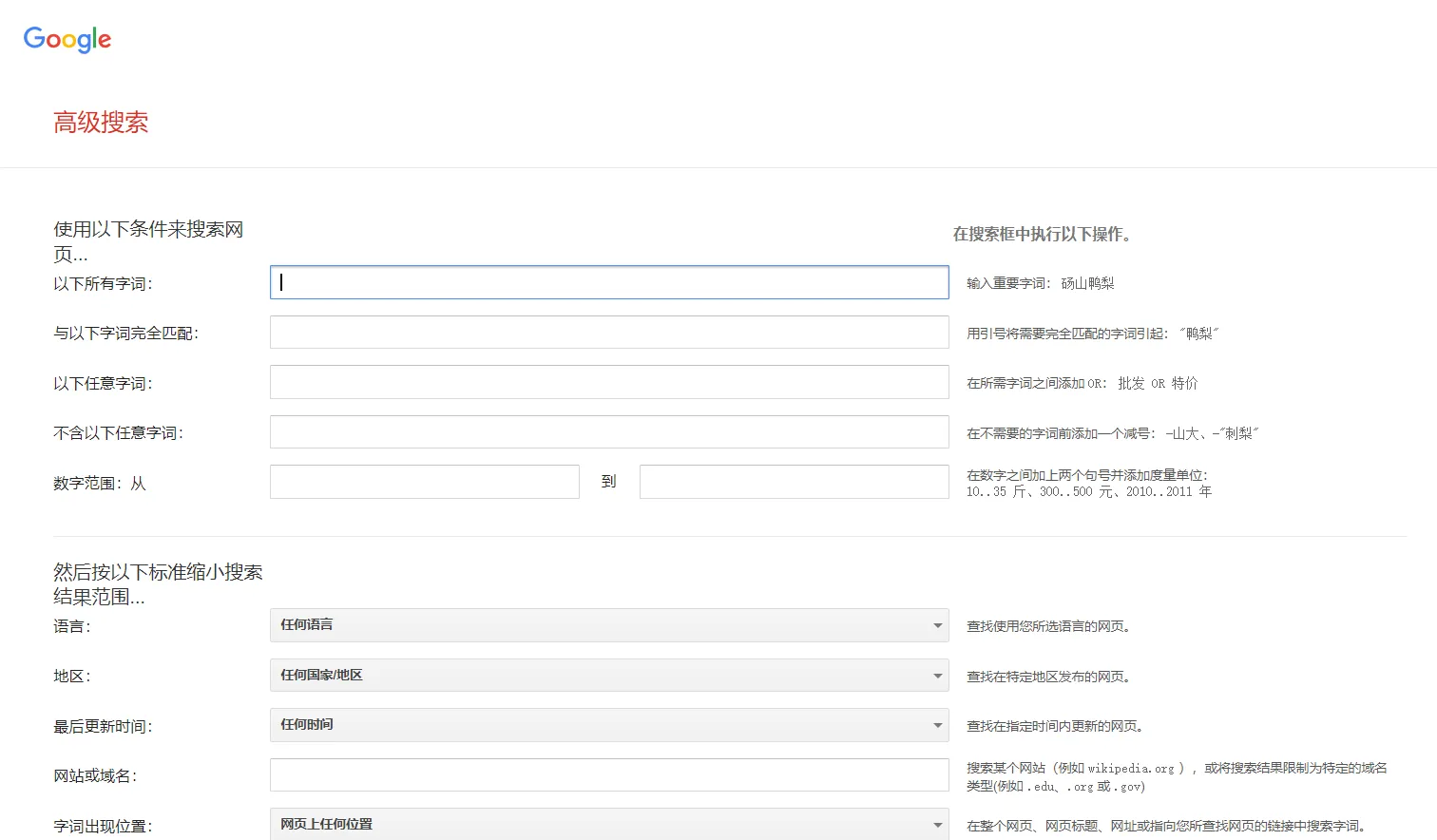Click the hint text 输入重要字词：砀山鸭梨
The height and width of the screenshot is (840, 1437).
(1041, 283)
